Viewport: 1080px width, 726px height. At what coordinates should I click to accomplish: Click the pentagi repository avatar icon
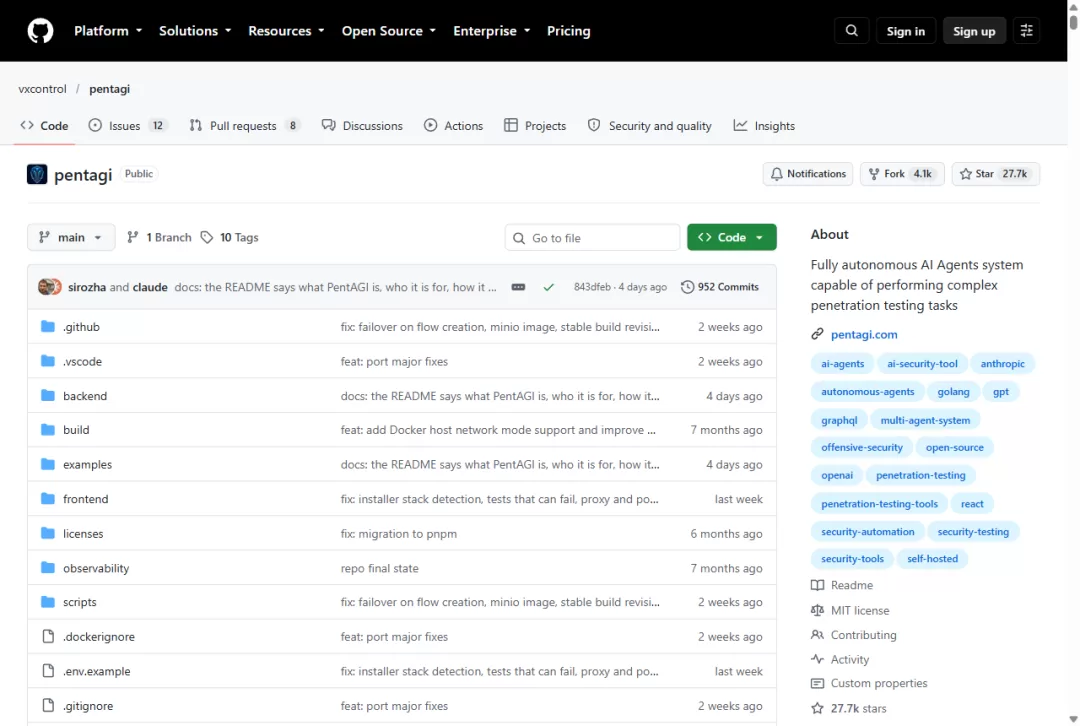(37, 174)
